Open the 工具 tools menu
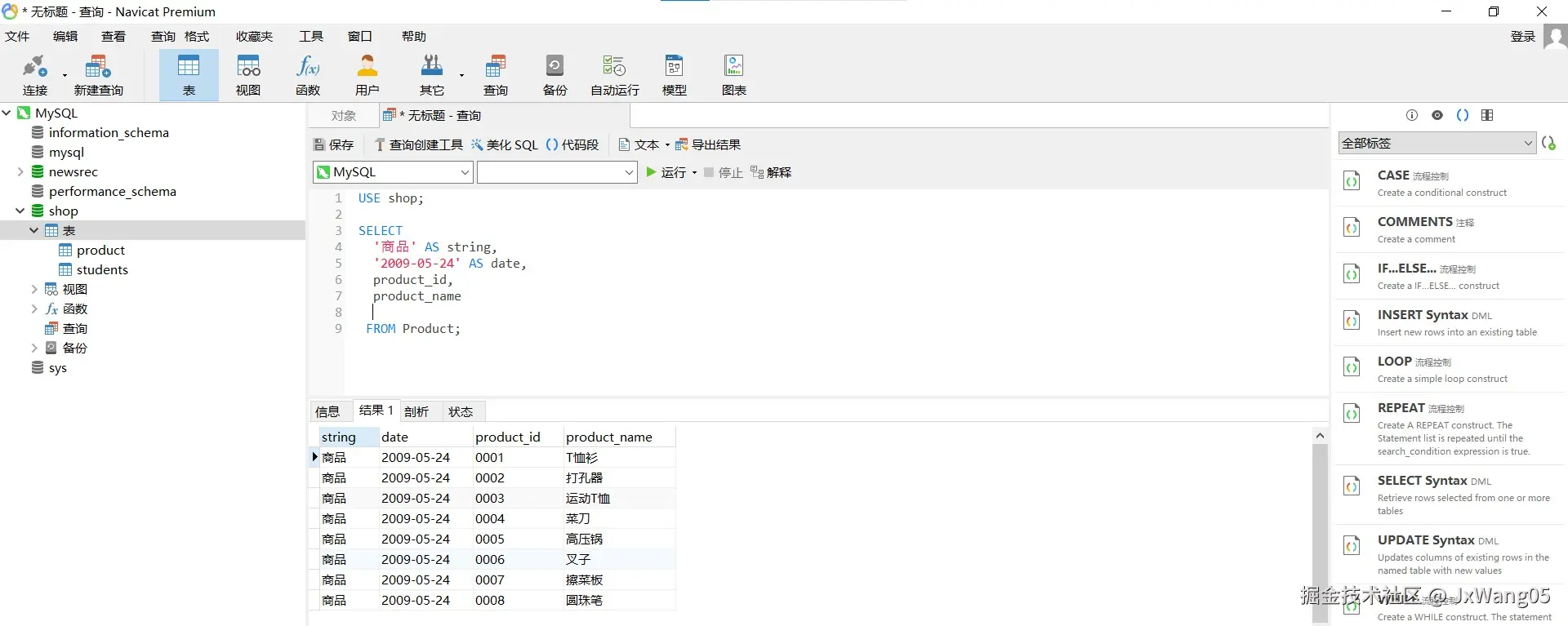Screen dimensions: 1568x626 coord(311,36)
